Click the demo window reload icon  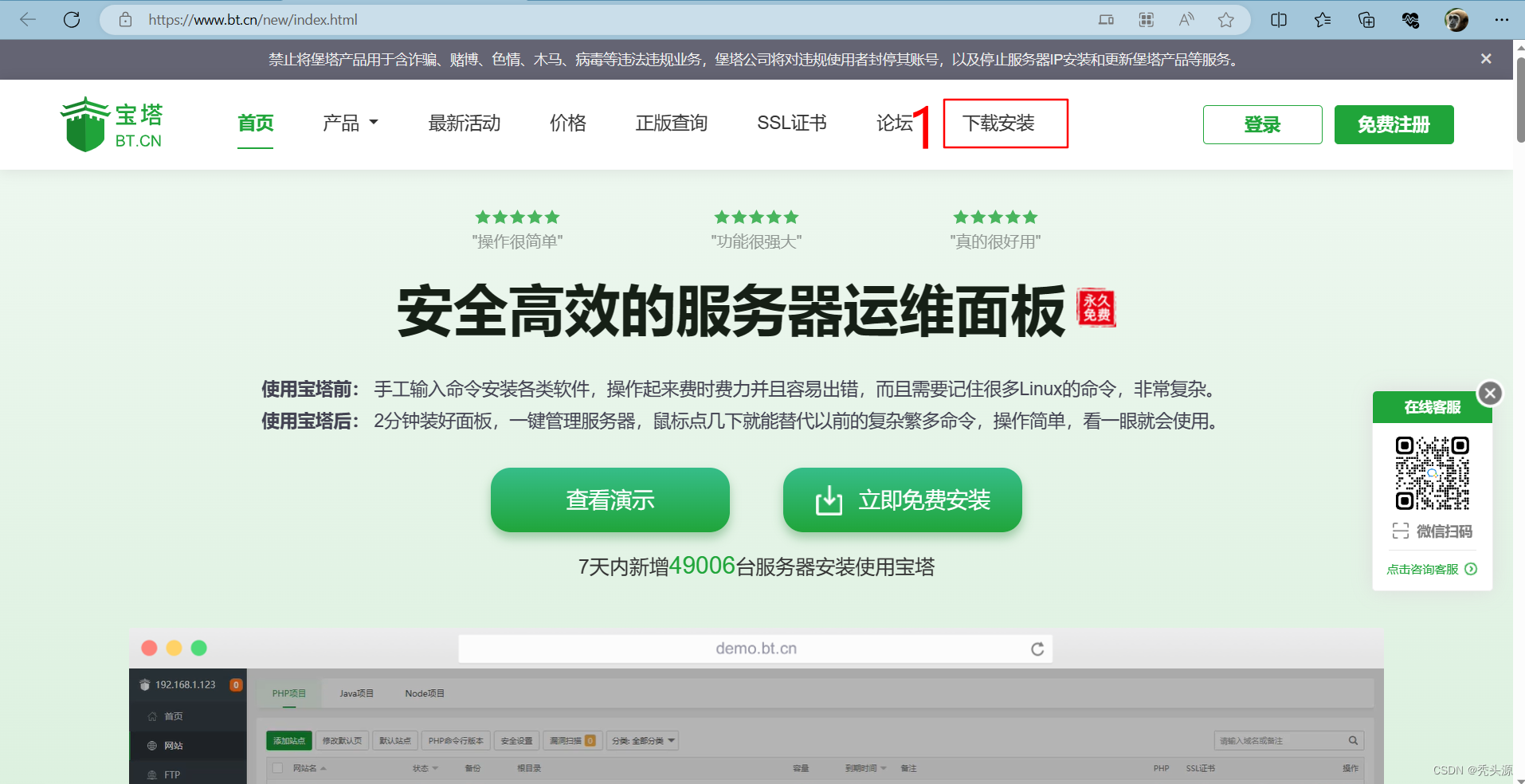tap(1037, 649)
